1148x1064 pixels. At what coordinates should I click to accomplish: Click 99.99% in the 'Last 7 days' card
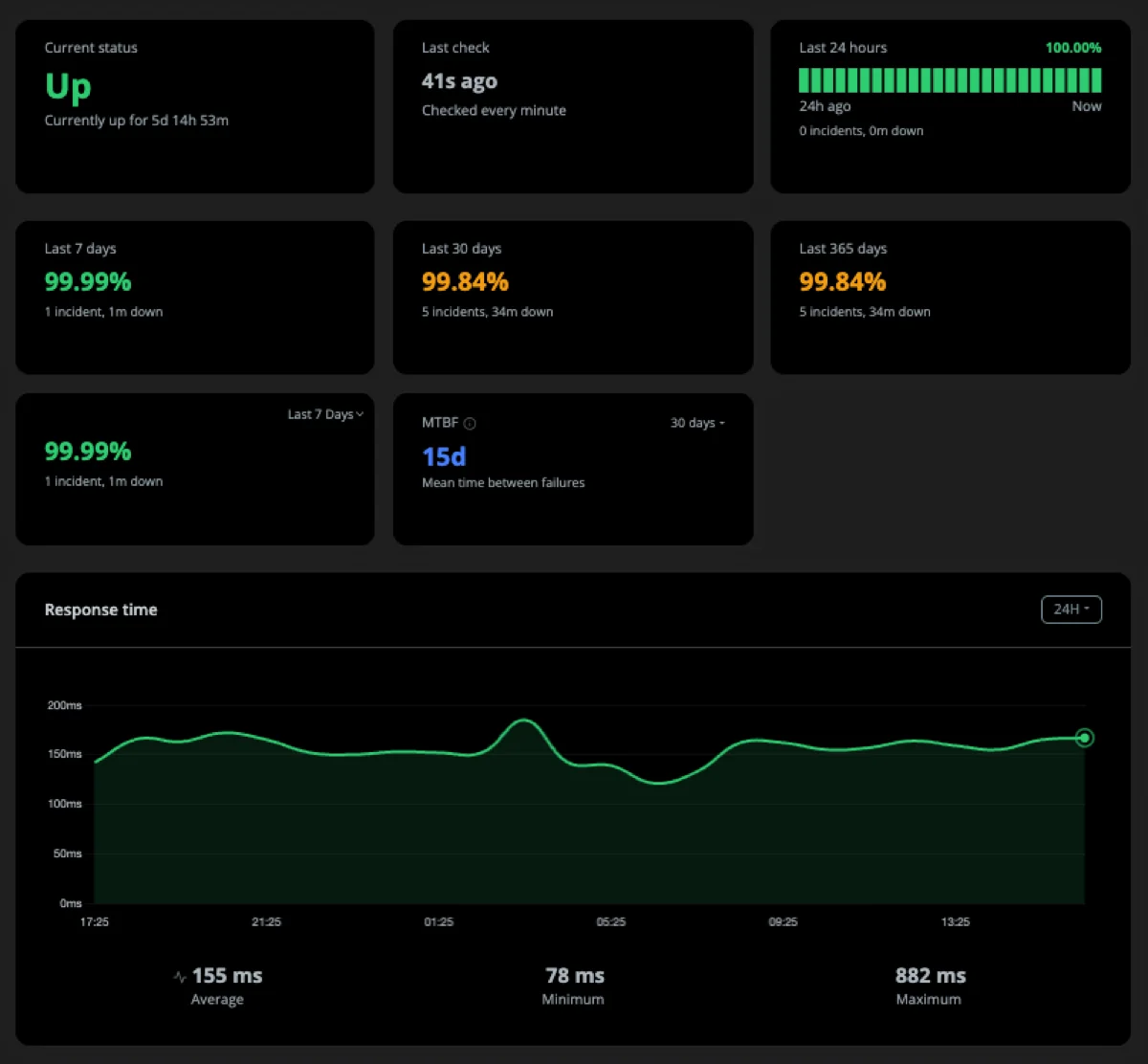pyautogui.click(x=88, y=282)
